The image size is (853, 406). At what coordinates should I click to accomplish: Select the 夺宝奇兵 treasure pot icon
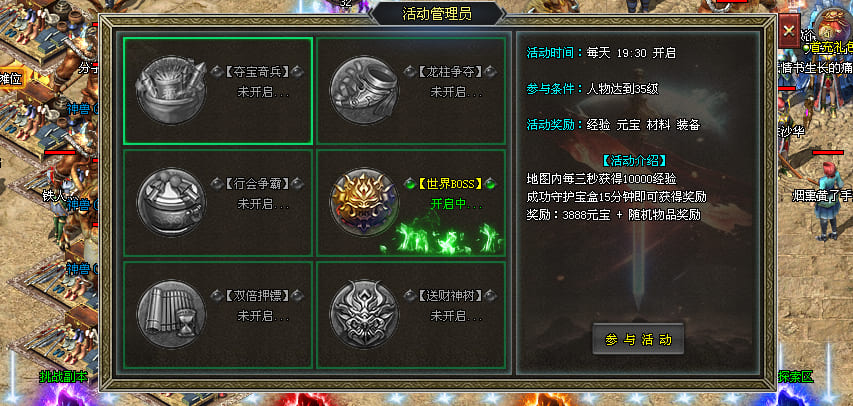171,90
